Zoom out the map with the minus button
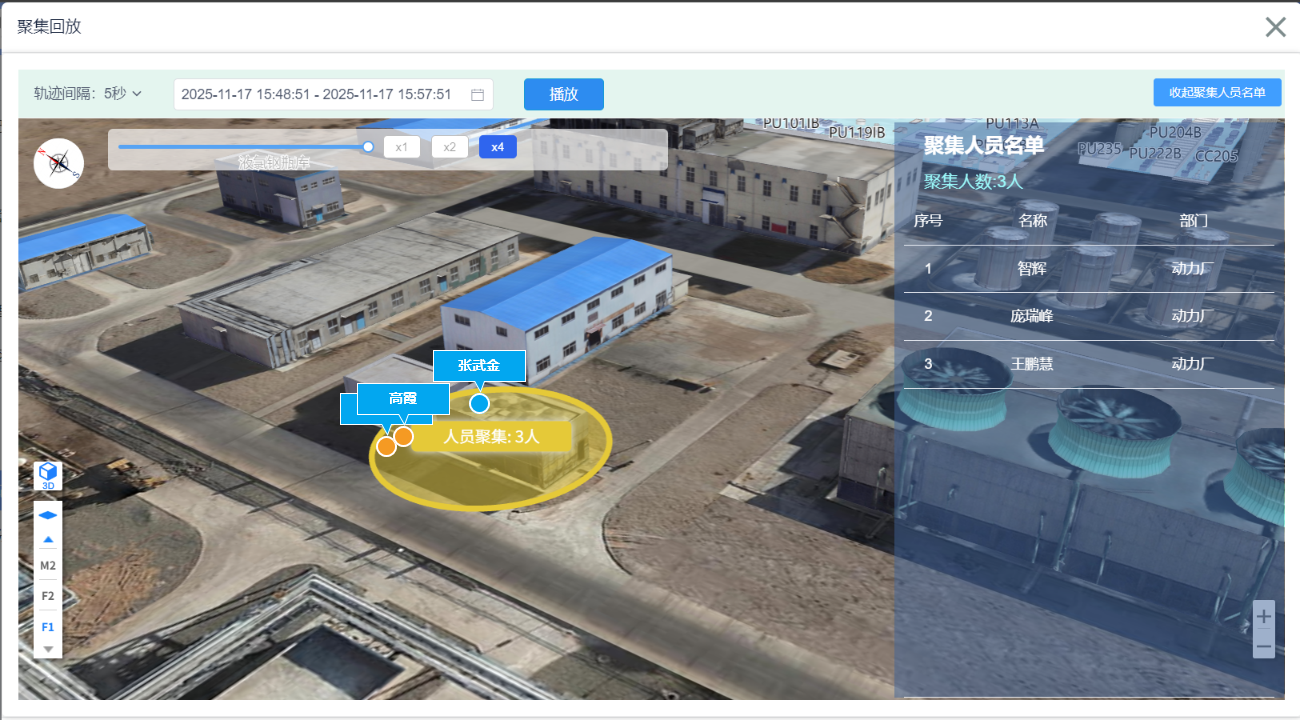1300x720 pixels. 1264,646
